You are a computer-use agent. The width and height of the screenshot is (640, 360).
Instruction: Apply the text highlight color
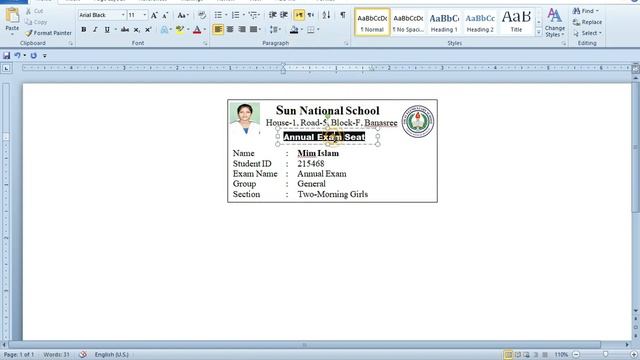[x=179, y=29]
